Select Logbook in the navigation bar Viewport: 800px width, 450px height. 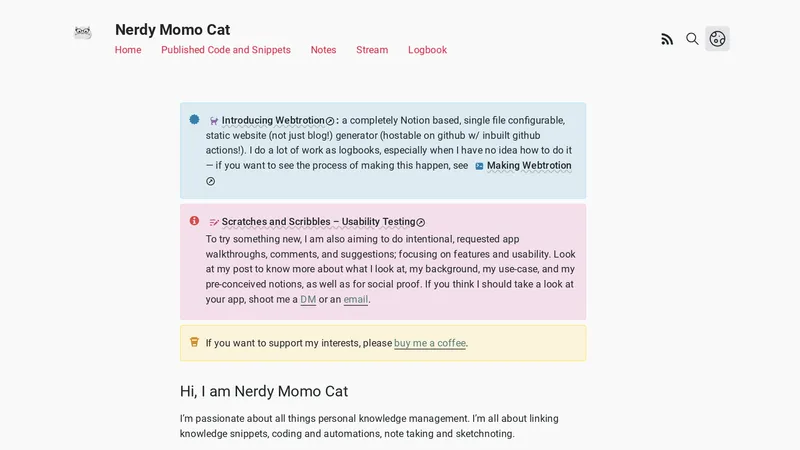coord(427,50)
